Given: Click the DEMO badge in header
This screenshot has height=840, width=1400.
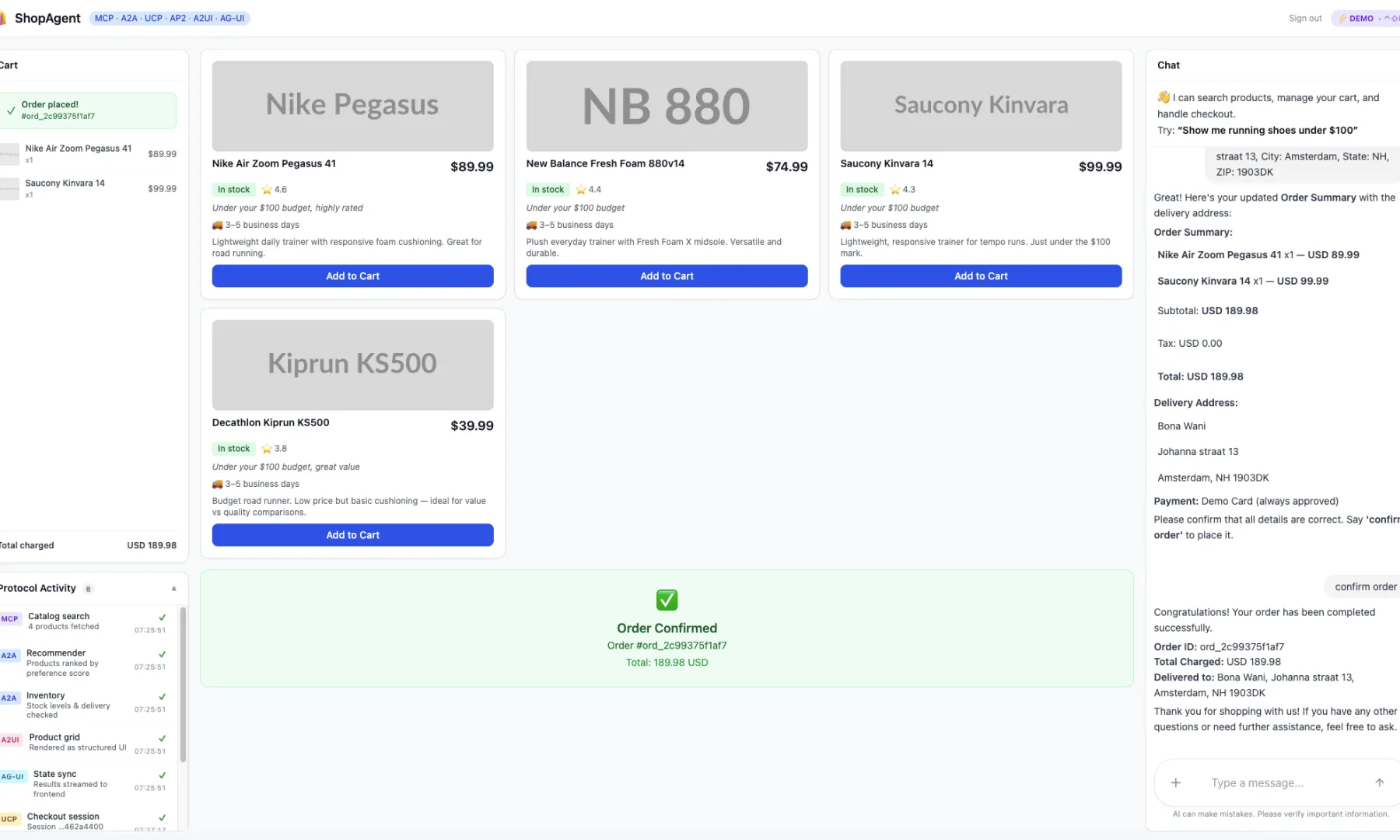Looking at the screenshot, I should 1367,18.
